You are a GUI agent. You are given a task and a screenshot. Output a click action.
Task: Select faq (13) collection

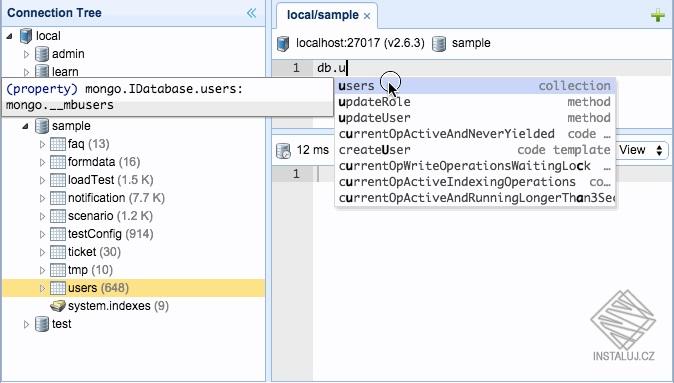[x=89, y=144]
